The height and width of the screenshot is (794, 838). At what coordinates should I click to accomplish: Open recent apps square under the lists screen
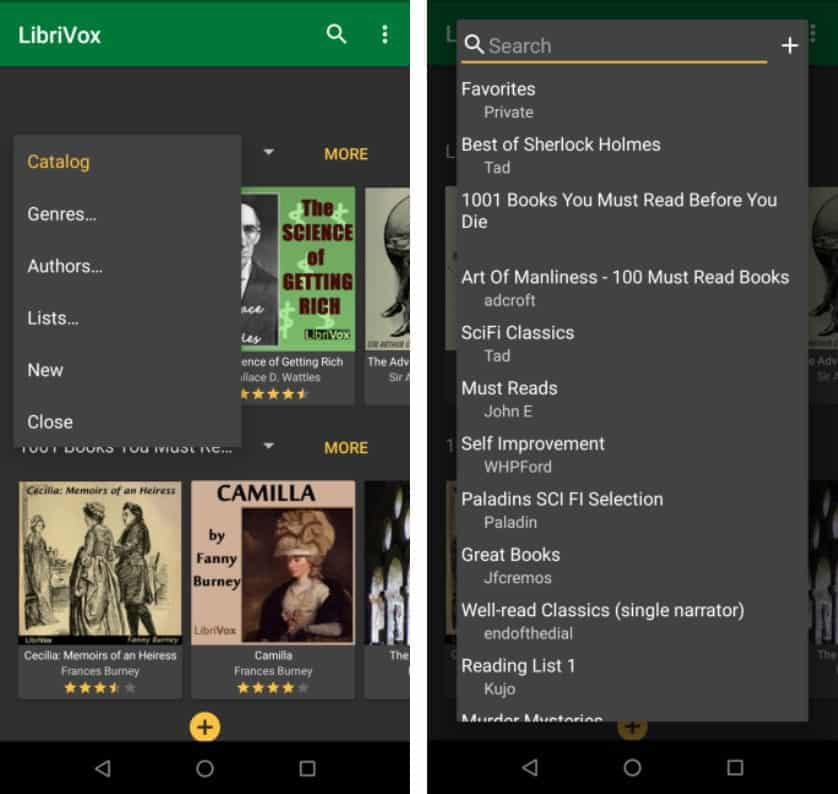(735, 768)
